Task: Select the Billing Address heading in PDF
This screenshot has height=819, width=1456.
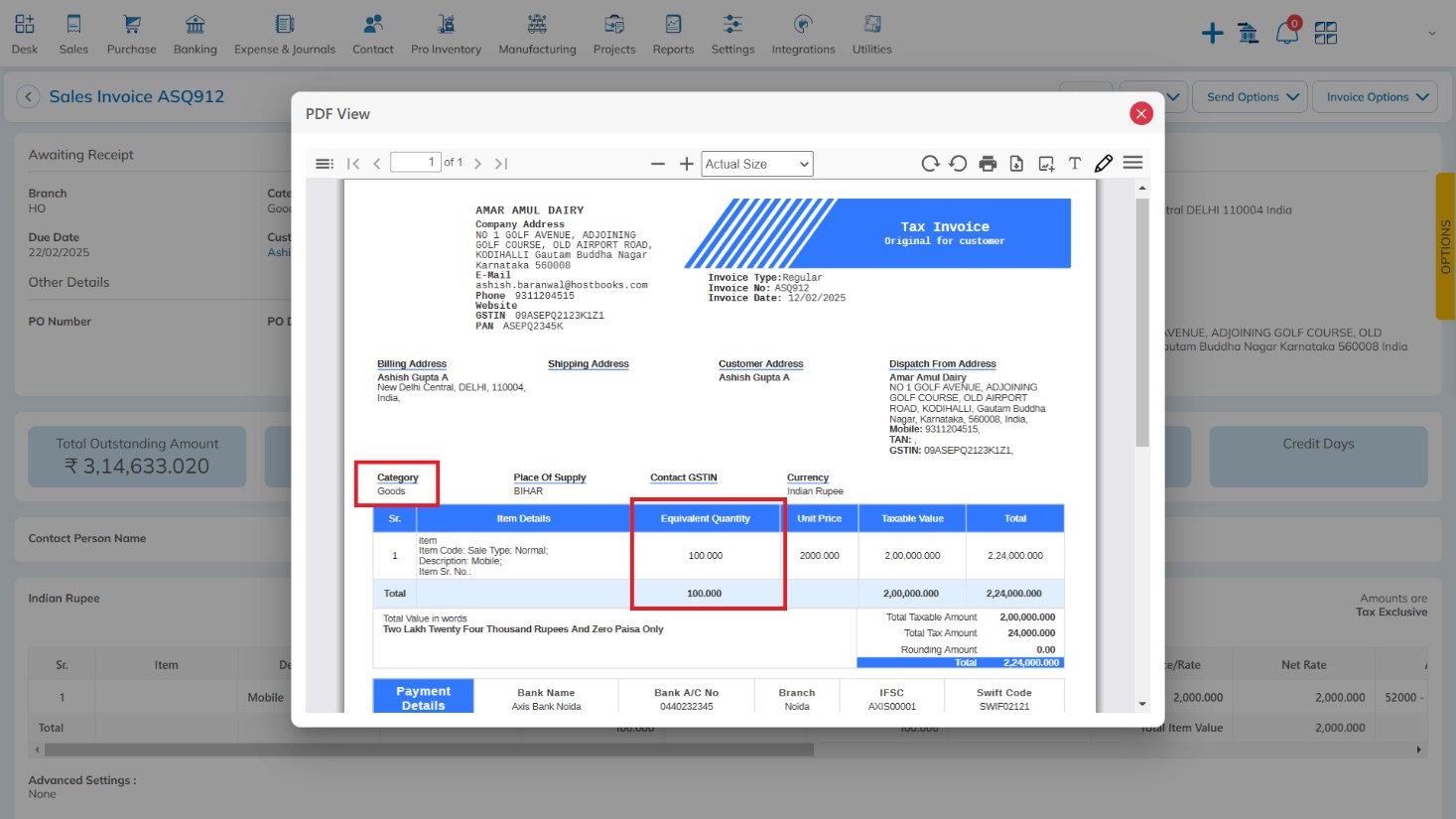Action: [412, 364]
